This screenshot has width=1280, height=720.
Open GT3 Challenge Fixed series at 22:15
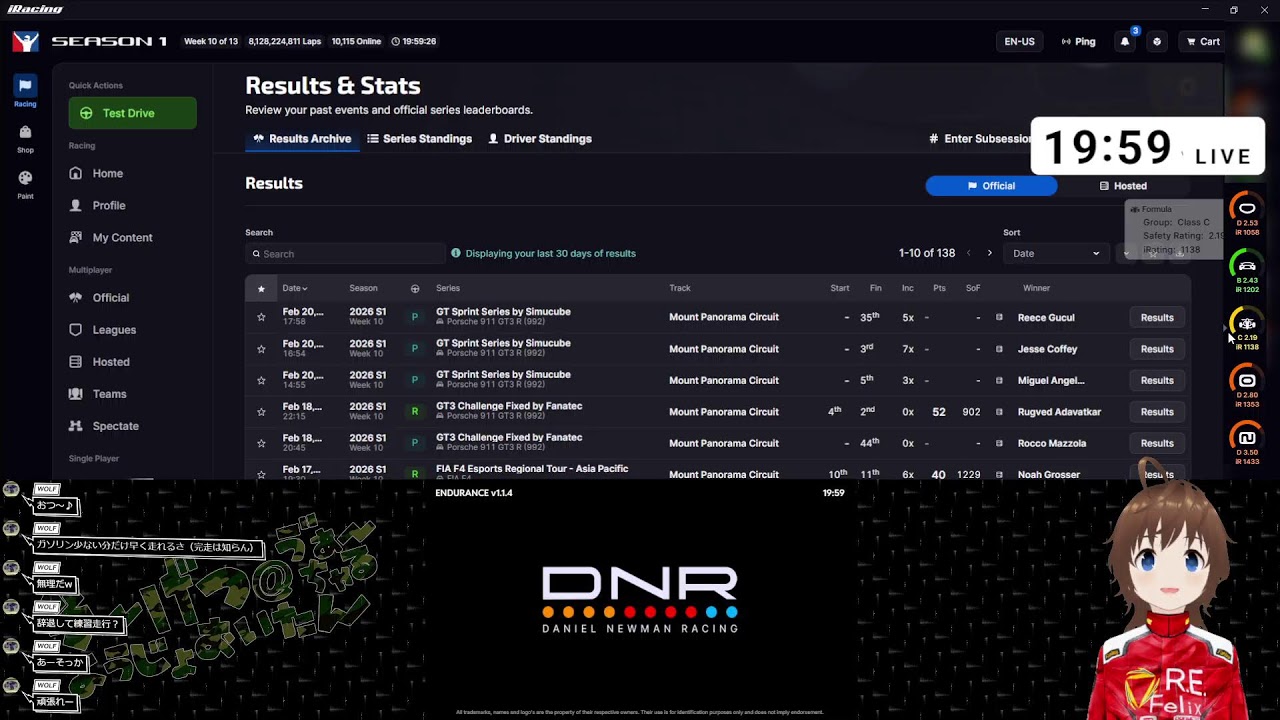(x=509, y=406)
